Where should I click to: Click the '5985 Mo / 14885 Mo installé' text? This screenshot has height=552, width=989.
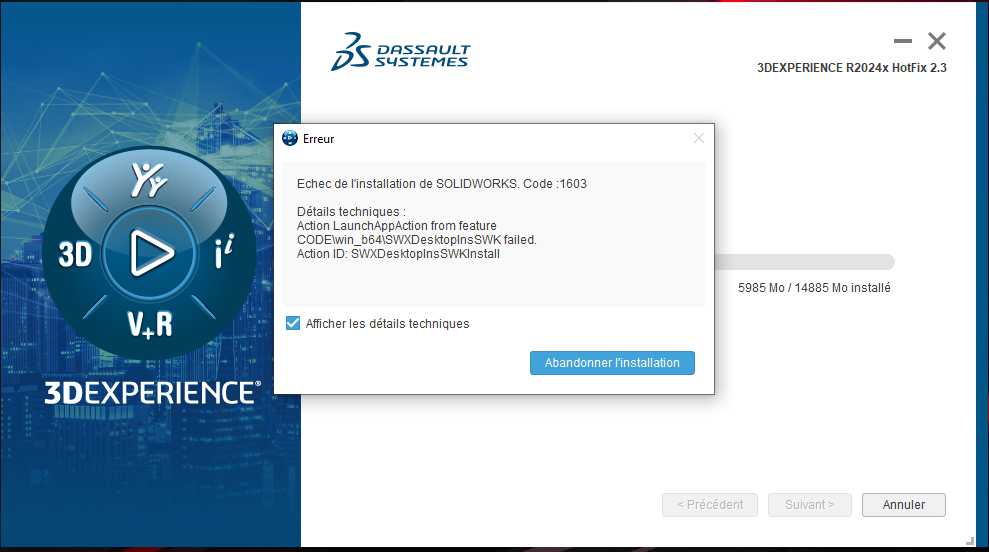813,288
